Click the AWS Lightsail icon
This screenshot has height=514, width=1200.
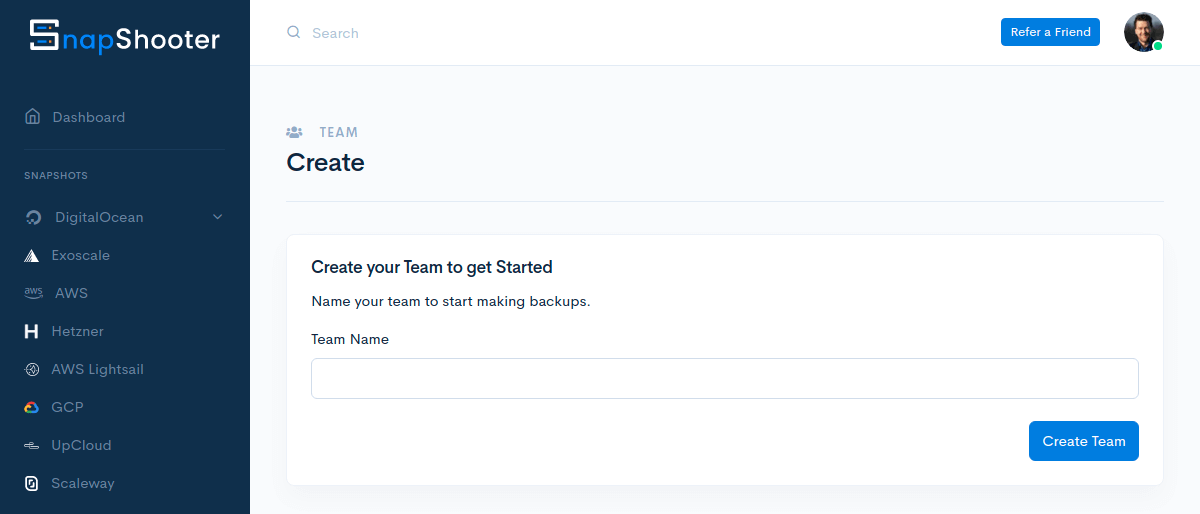tap(32, 369)
